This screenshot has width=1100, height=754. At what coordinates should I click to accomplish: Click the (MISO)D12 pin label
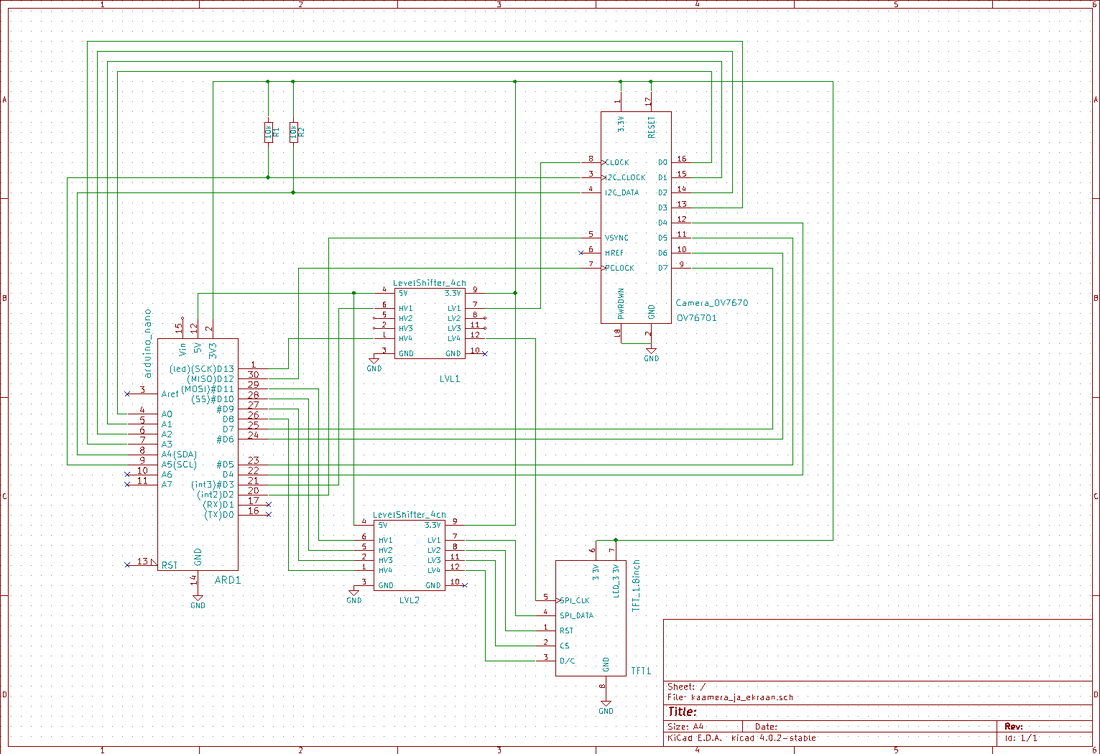(210, 379)
